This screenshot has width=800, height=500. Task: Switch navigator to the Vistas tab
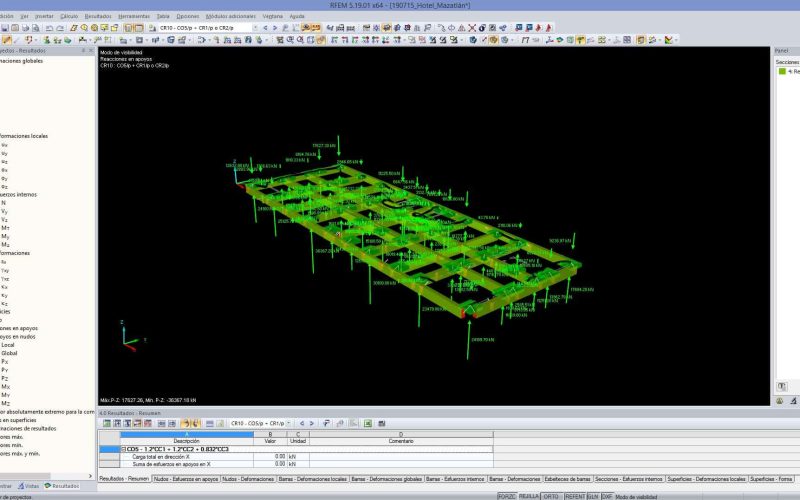click(x=28, y=486)
